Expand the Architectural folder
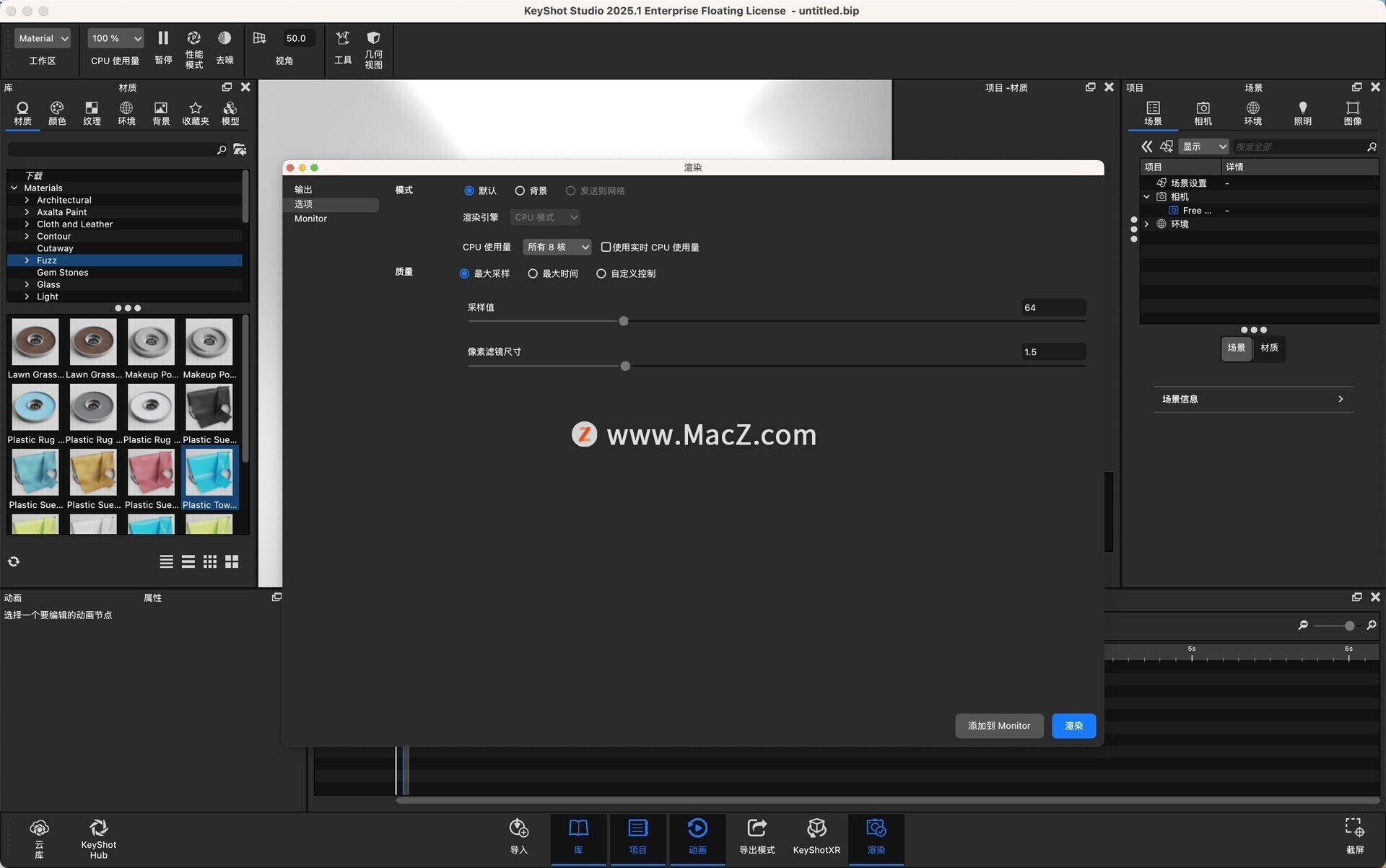The image size is (1386, 868). (x=27, y=200)
